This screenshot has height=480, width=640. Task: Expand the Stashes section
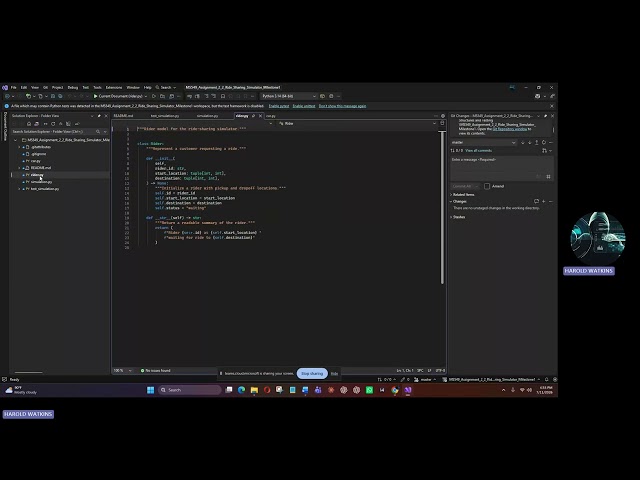click(458, 217)
